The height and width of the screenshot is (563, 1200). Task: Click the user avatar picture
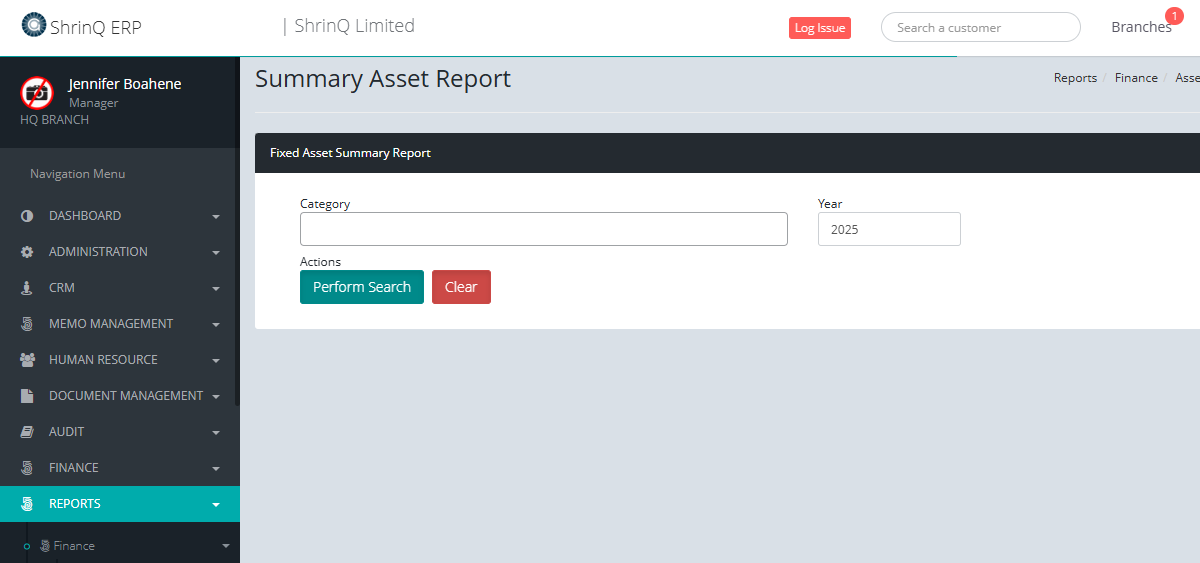point(37,93)
